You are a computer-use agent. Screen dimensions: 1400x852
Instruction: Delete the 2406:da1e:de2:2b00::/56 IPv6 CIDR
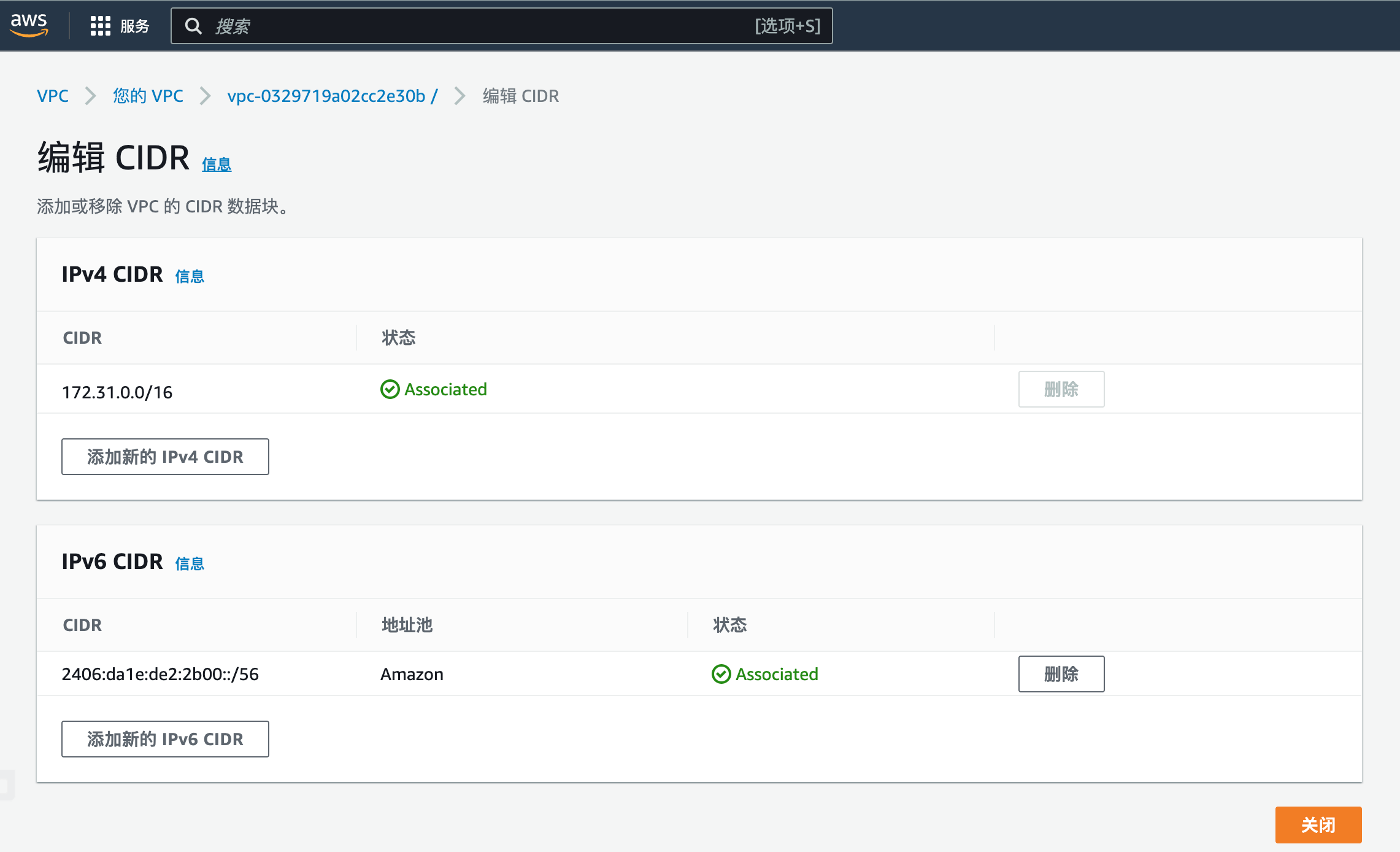1061,674
